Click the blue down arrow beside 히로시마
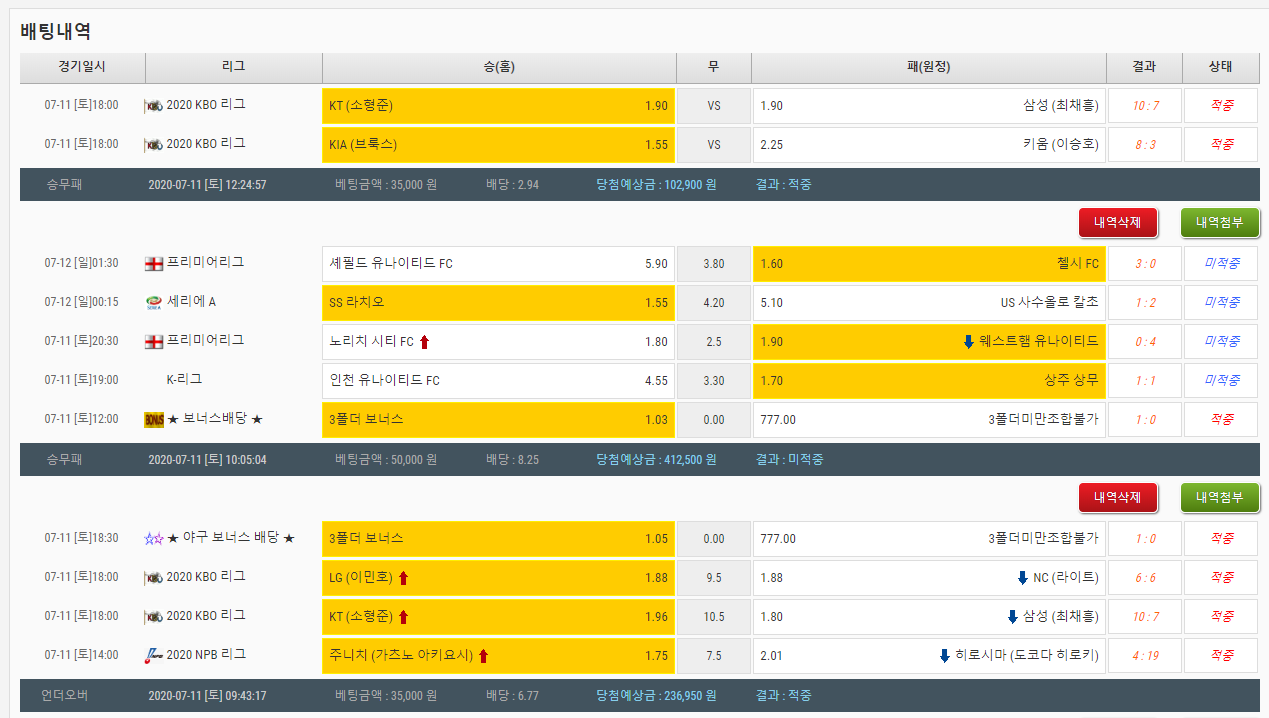Screen dimensions: 1269x718 pos(944,656)
